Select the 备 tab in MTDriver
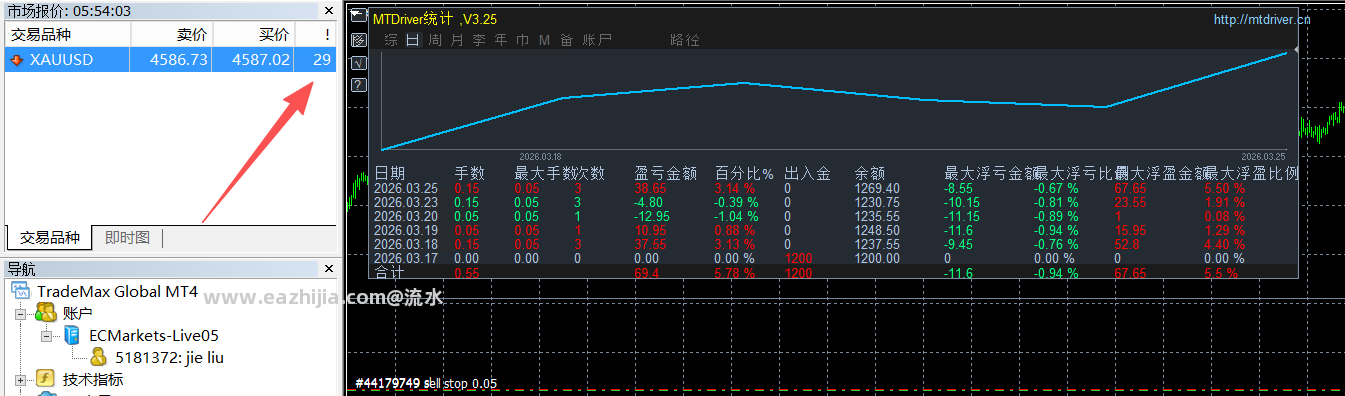Viewport: 1345px width, 396px height. pyautogui.click(x=567, y=41)
